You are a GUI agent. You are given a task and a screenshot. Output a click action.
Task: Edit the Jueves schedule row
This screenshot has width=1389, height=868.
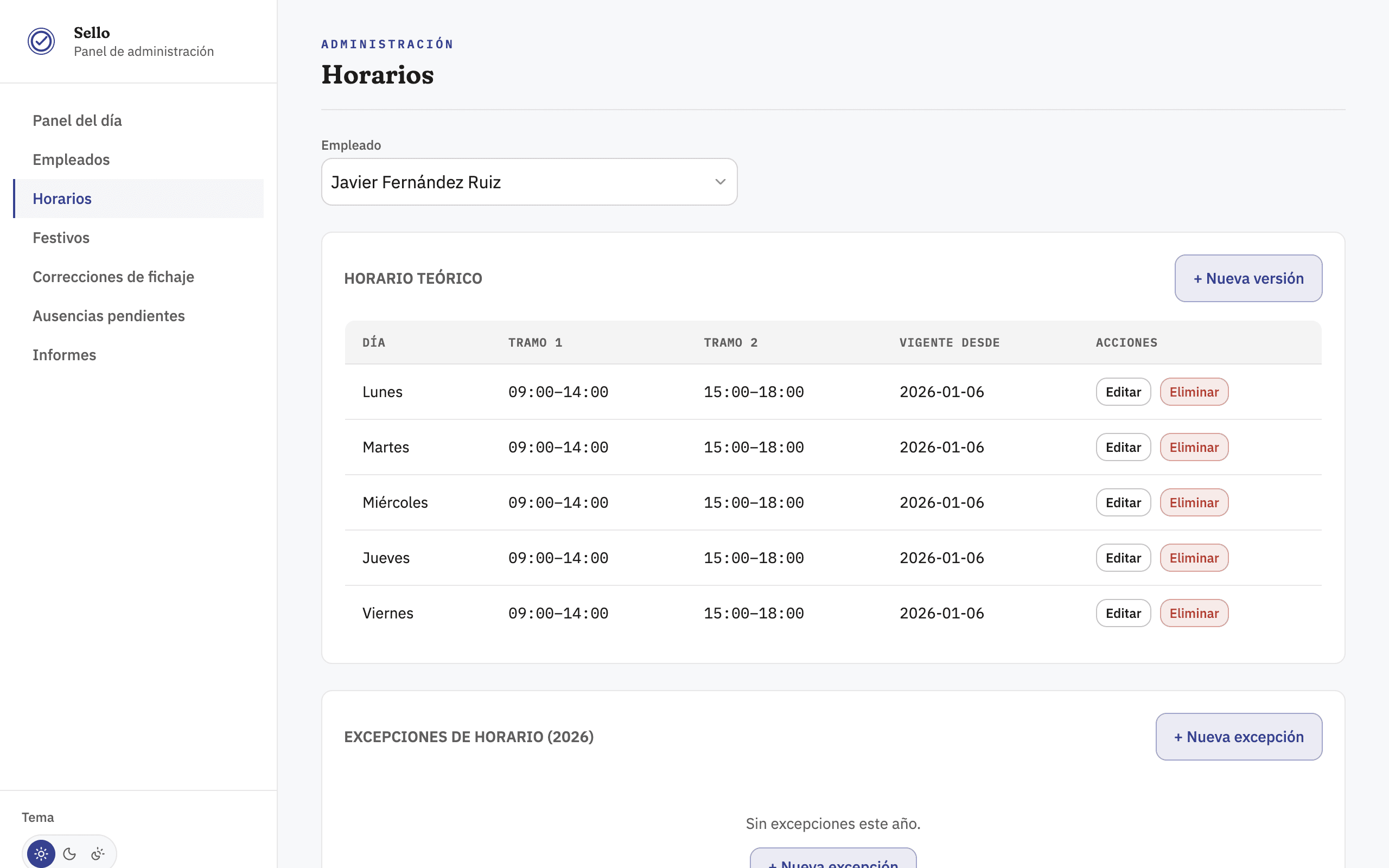coord(1123,558)
